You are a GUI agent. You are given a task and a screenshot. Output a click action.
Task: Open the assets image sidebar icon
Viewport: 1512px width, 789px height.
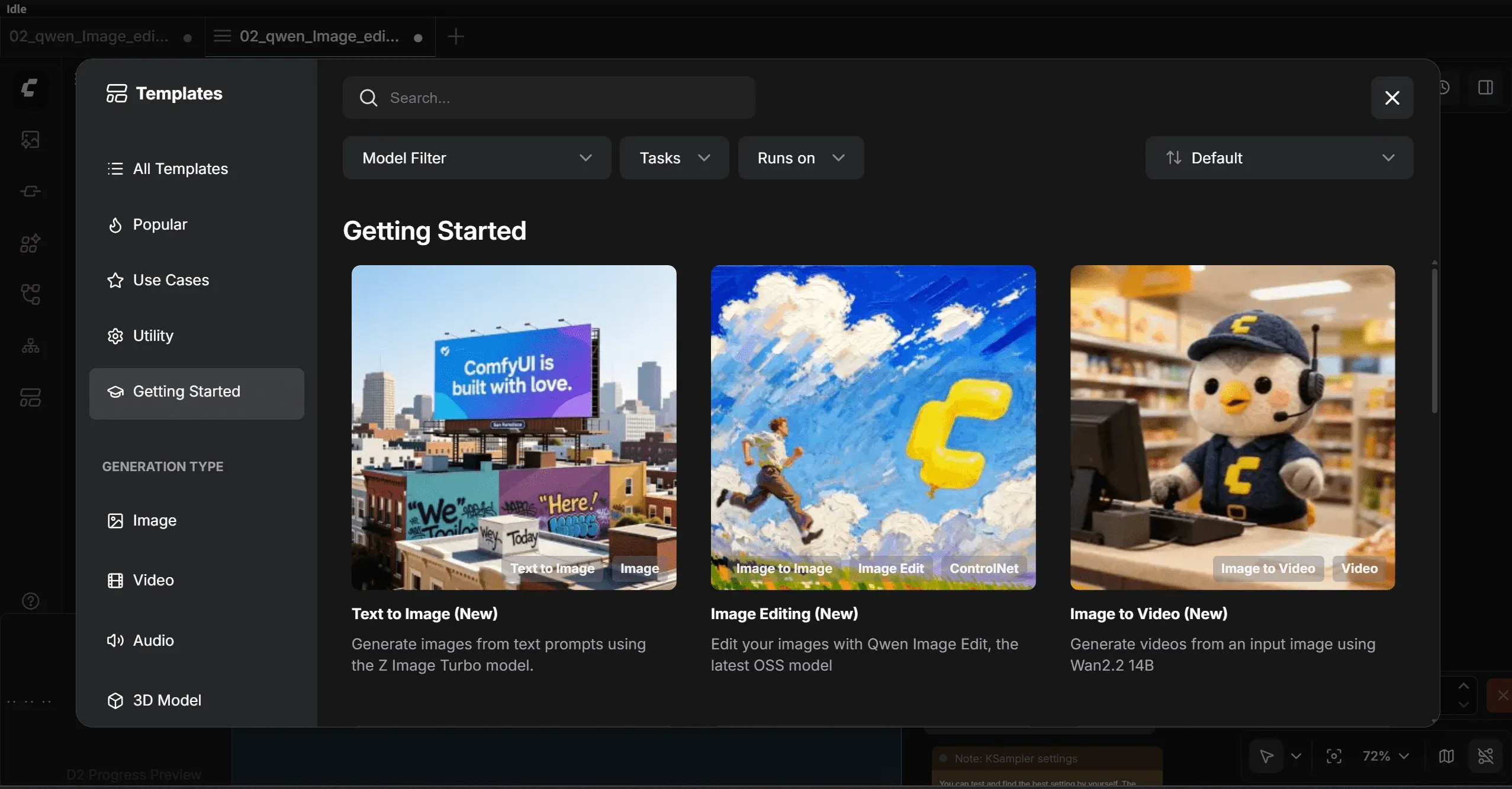30,139
